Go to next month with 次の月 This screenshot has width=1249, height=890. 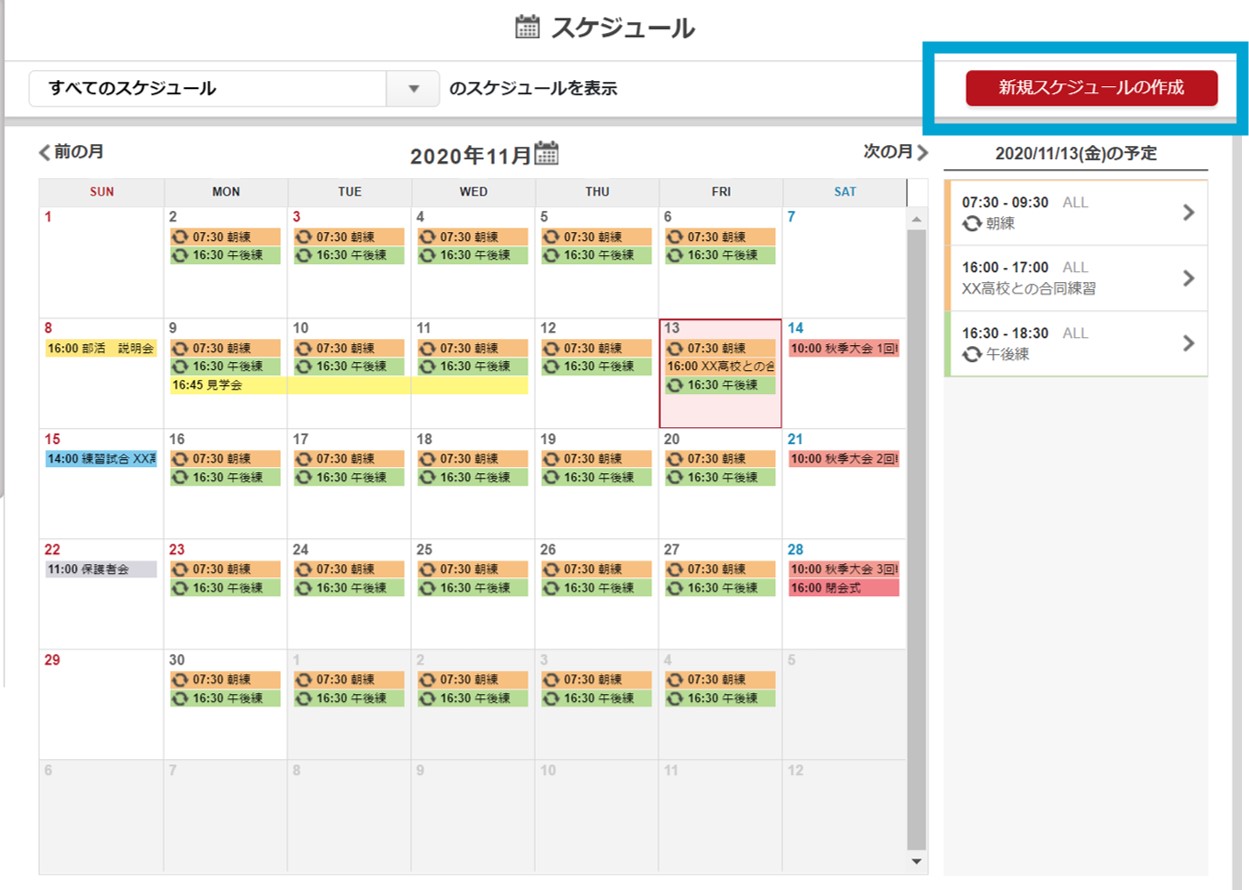895,152
